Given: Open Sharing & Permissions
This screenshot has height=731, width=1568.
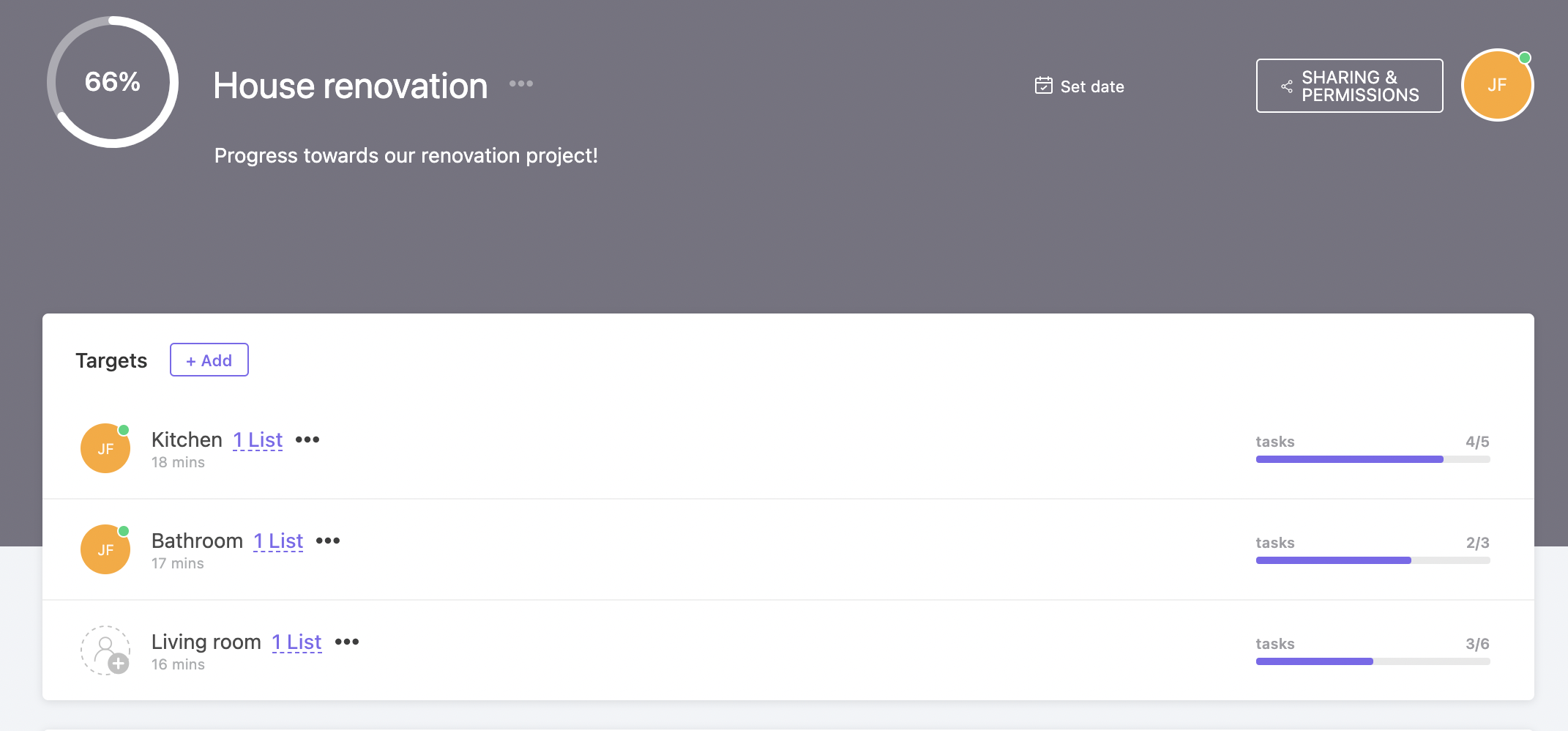Looking at the screenshot, I should [1349, 86].
